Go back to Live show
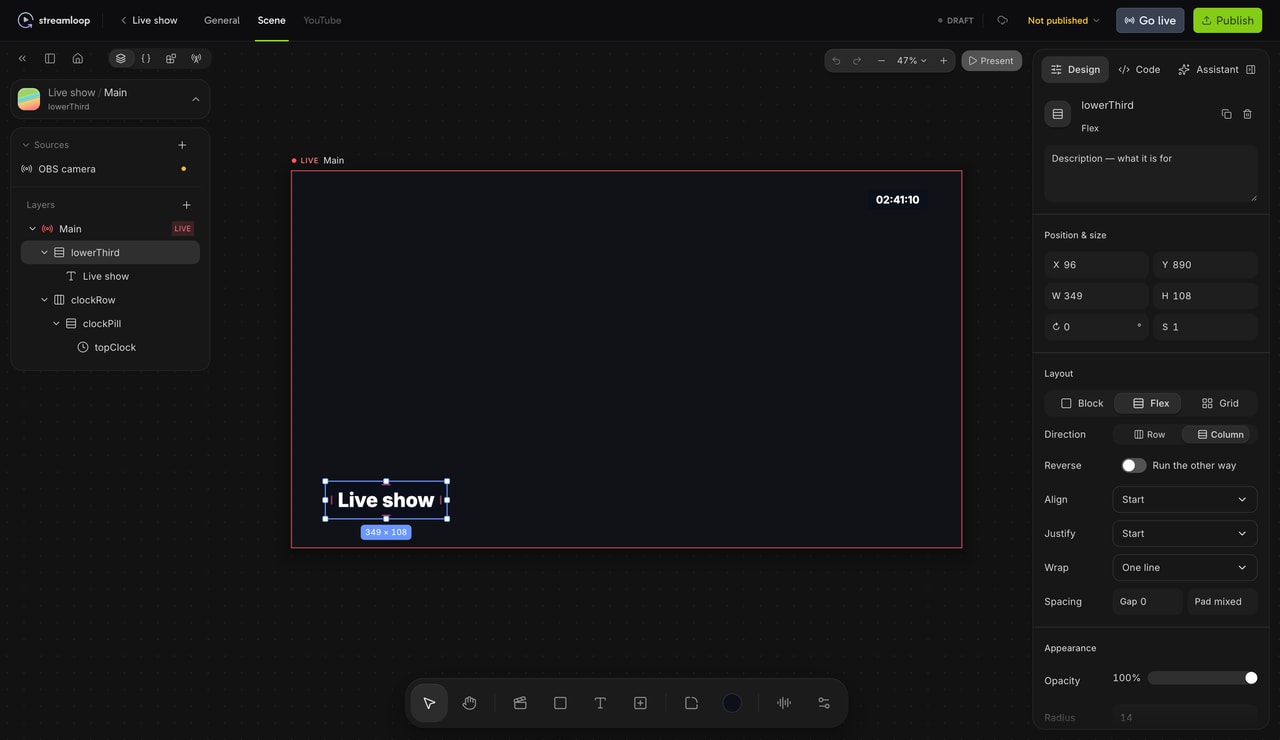This screenshot has width=1280, height=740. 149,20
